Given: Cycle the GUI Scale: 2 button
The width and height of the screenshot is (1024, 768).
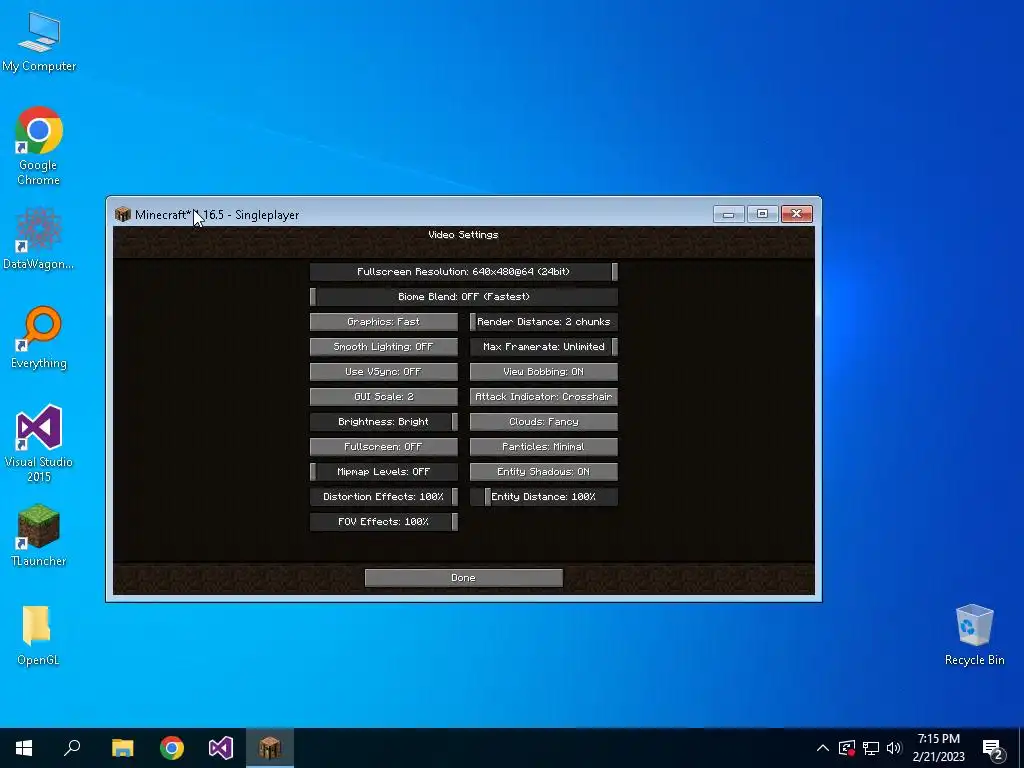Looking at the screenshot, I should tap(383, 396).
